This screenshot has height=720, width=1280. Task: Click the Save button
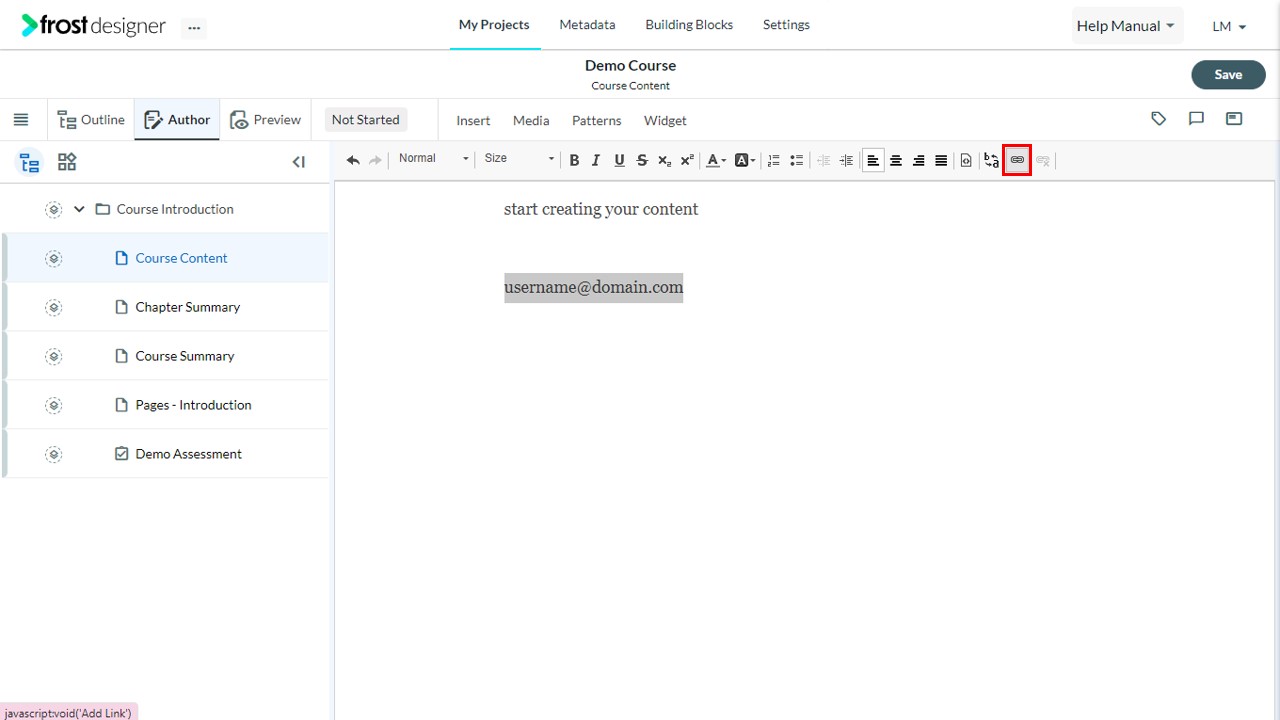[x=1228, y=74]
